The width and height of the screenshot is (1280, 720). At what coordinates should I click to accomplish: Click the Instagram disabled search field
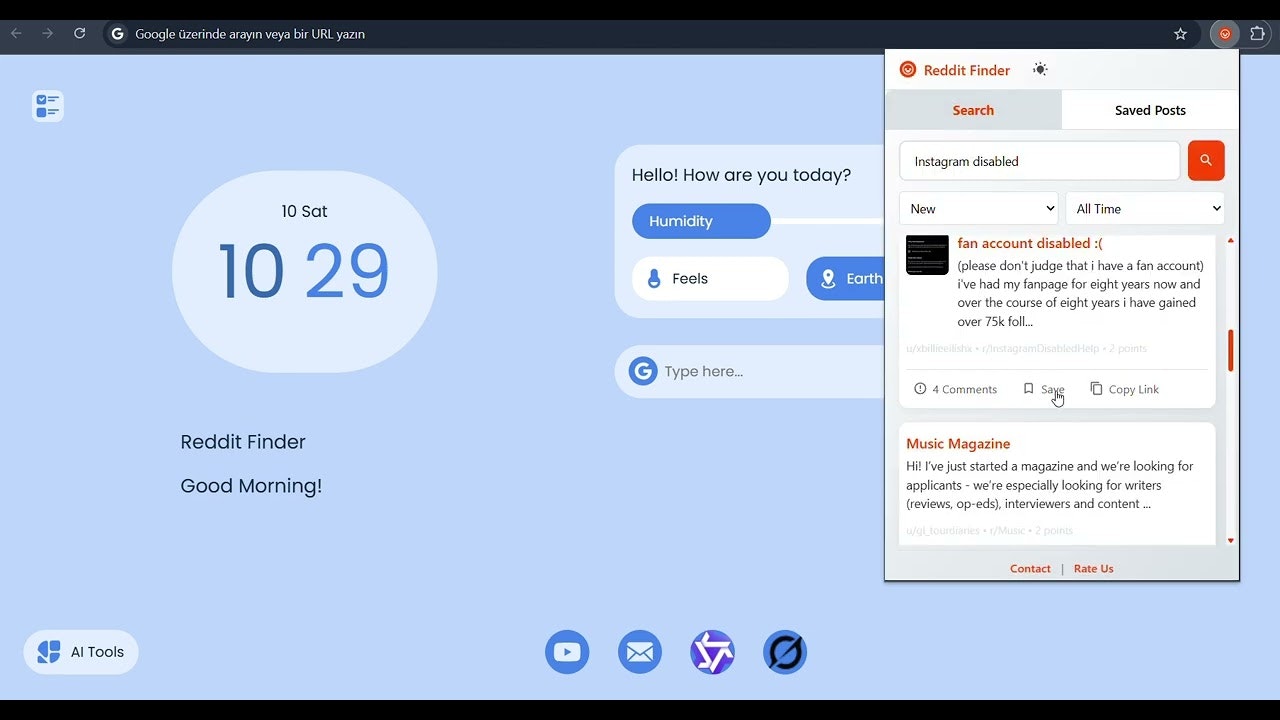click(x=1040, y=161)
